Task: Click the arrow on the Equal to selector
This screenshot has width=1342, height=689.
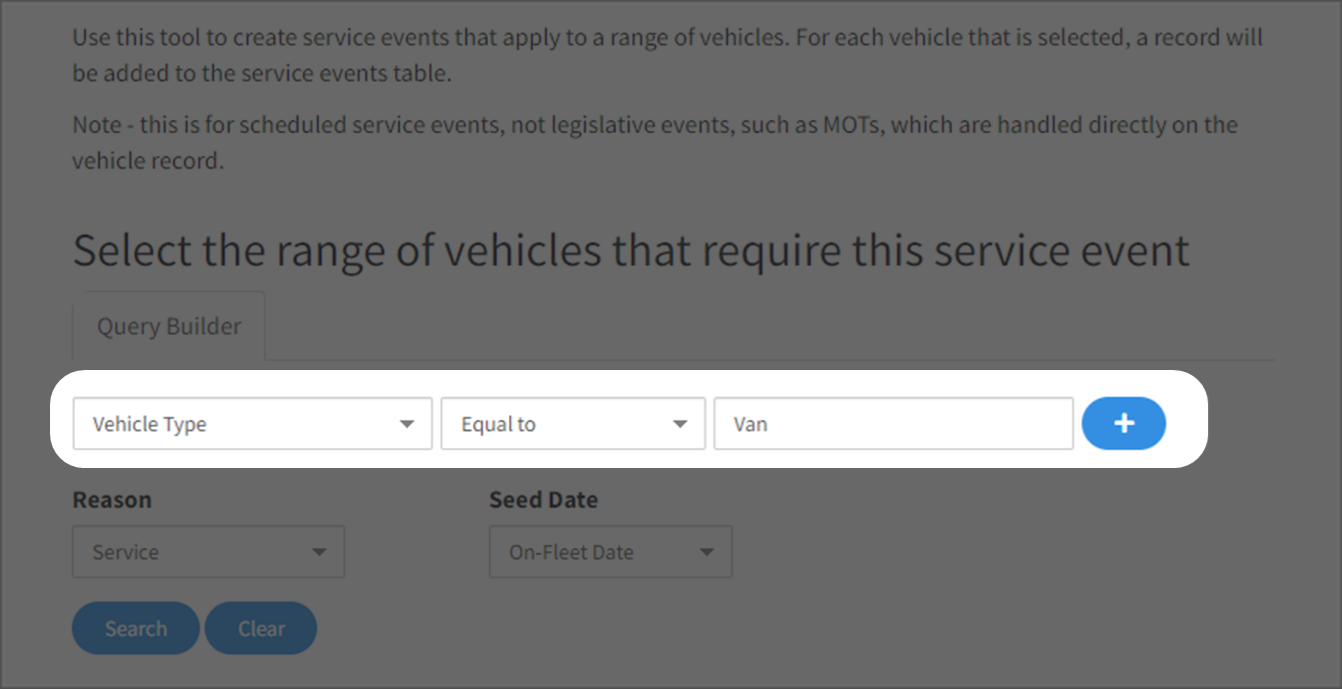Action: 680,424
